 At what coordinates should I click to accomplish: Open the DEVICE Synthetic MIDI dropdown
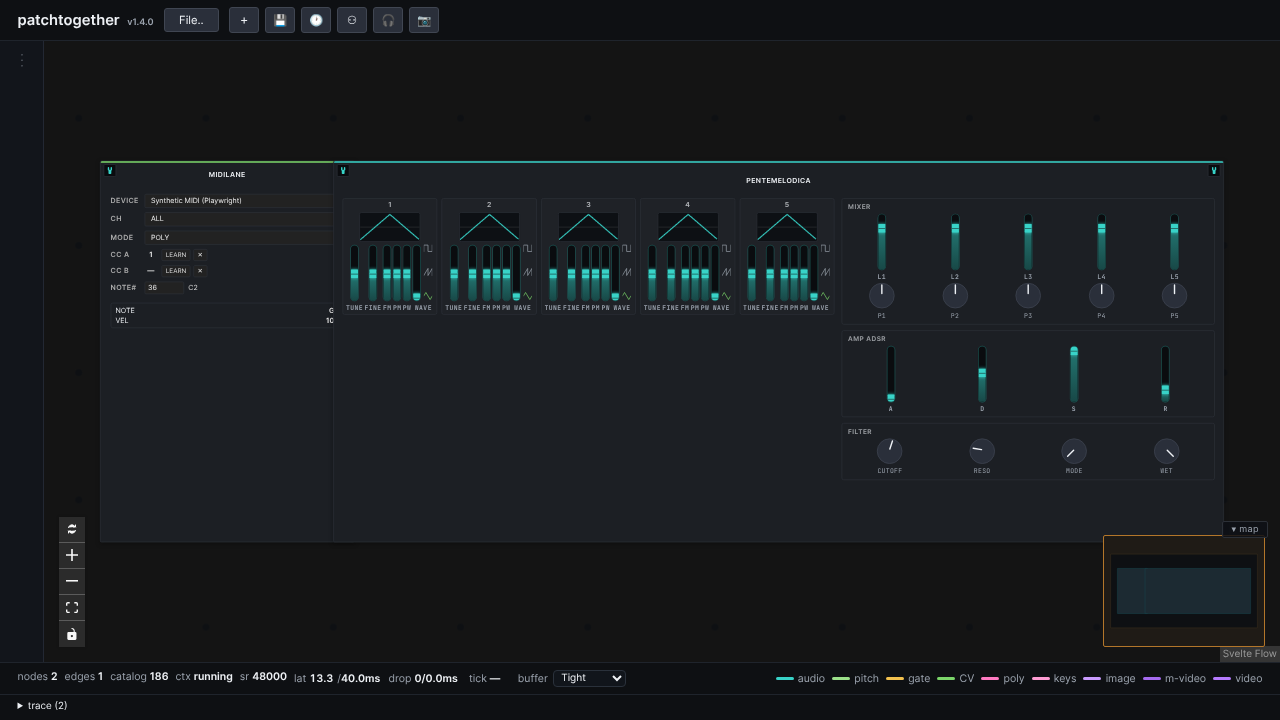[239, 200]
